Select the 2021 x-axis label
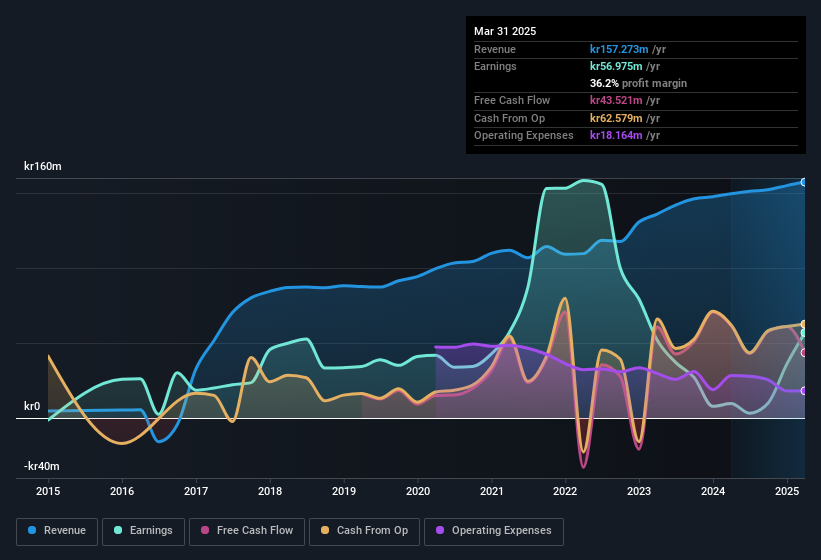Screen dimensions: 821x560 [x=492, y=491]
